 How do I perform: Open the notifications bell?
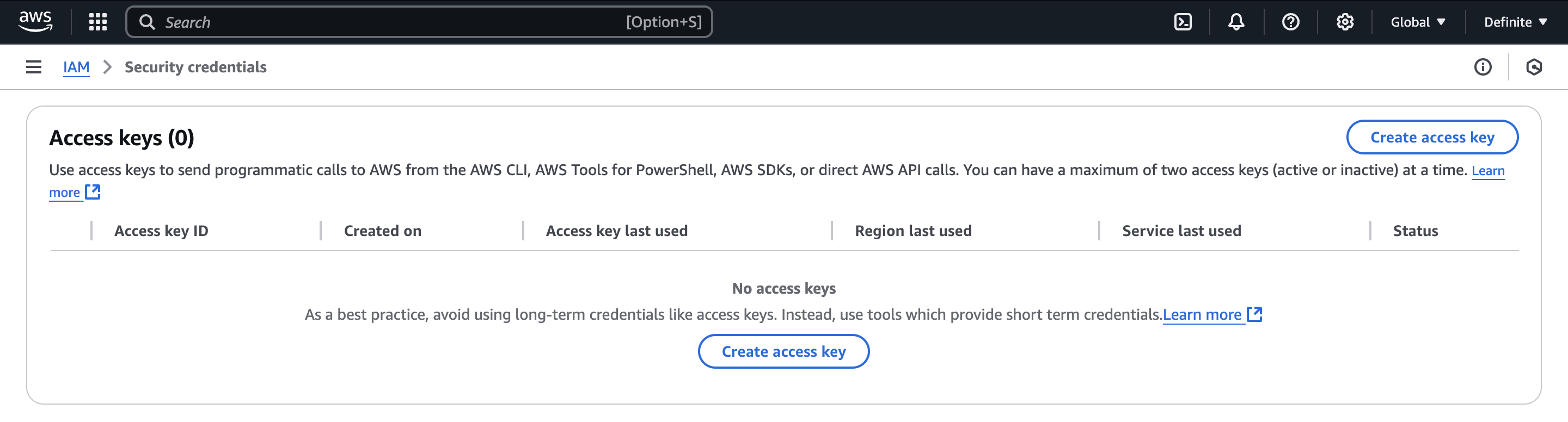[1236, 22]
